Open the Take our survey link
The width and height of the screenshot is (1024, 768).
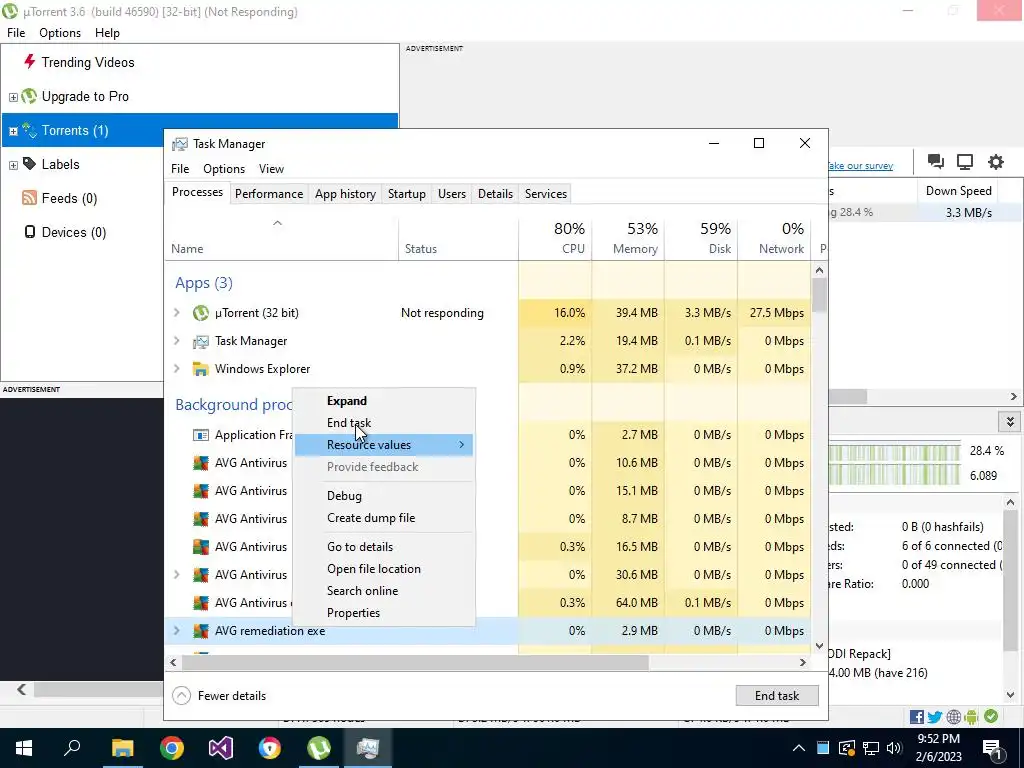click(860, 166)
